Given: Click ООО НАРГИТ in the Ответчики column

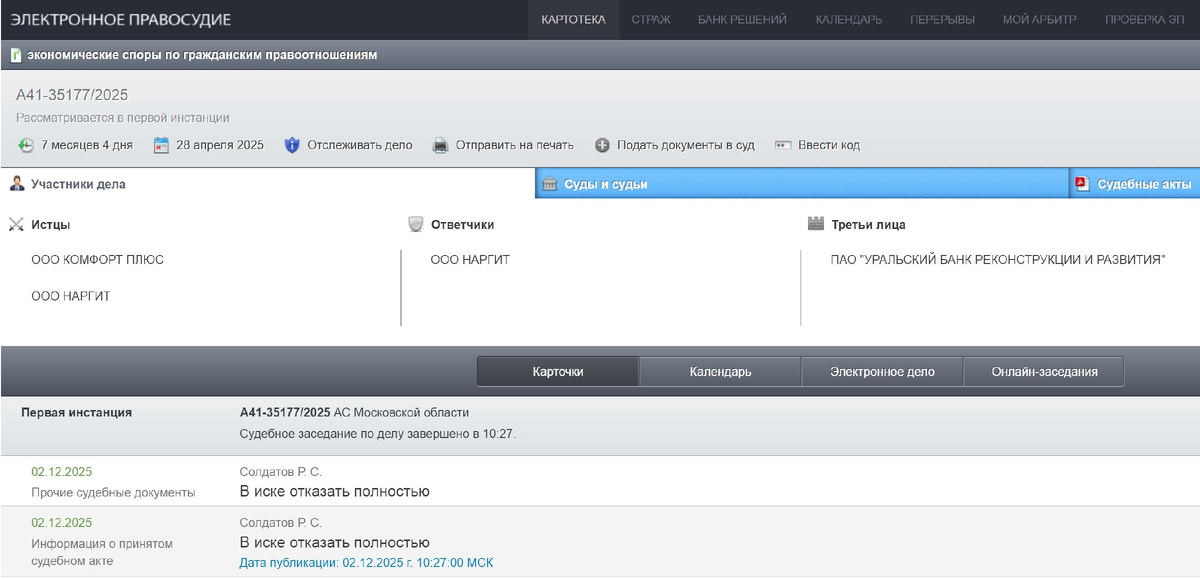Looking at the screenshot, I should [470, 260].
